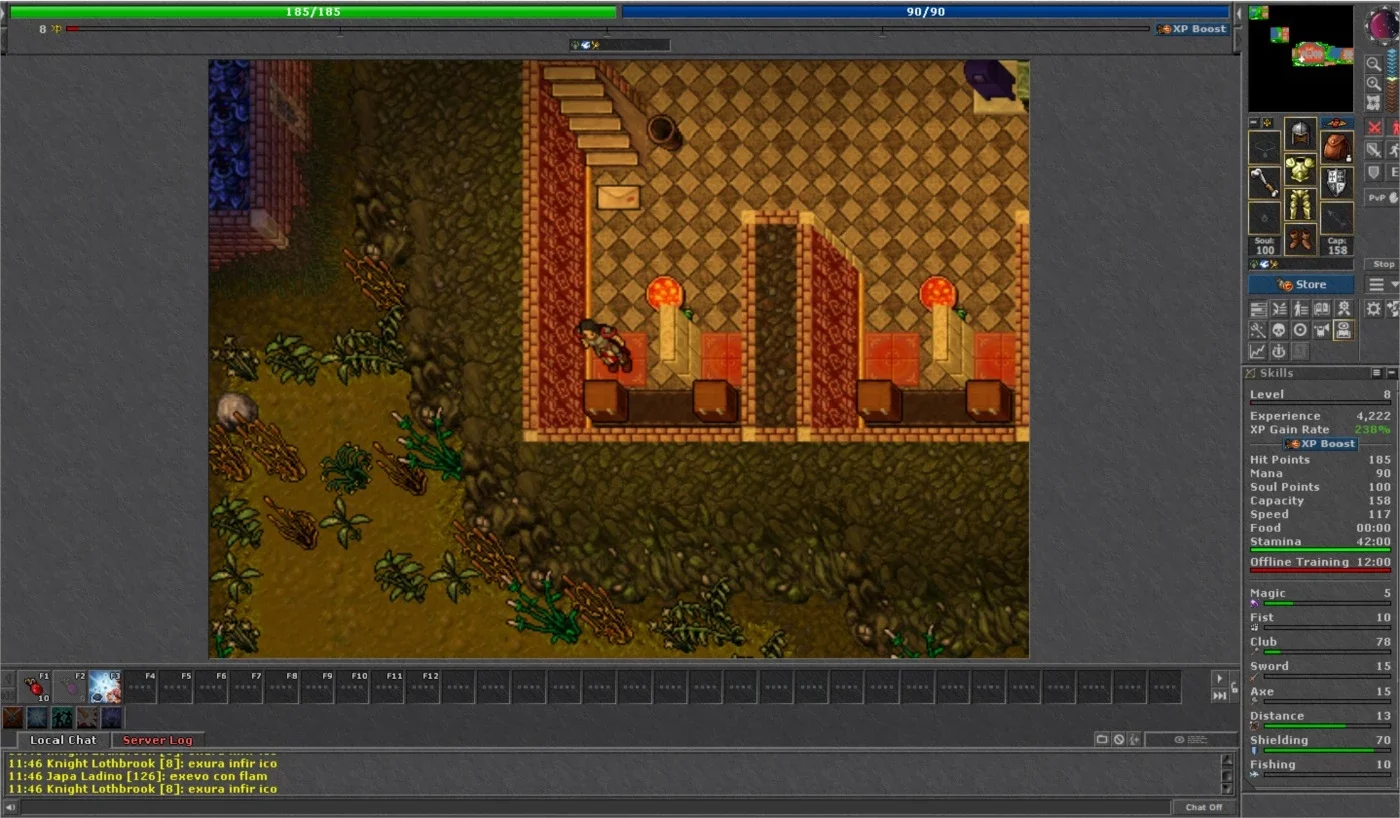1400x818 pixels.
Task: Click the F1 red potion hotkey slot
Action: tap(35, 687)
